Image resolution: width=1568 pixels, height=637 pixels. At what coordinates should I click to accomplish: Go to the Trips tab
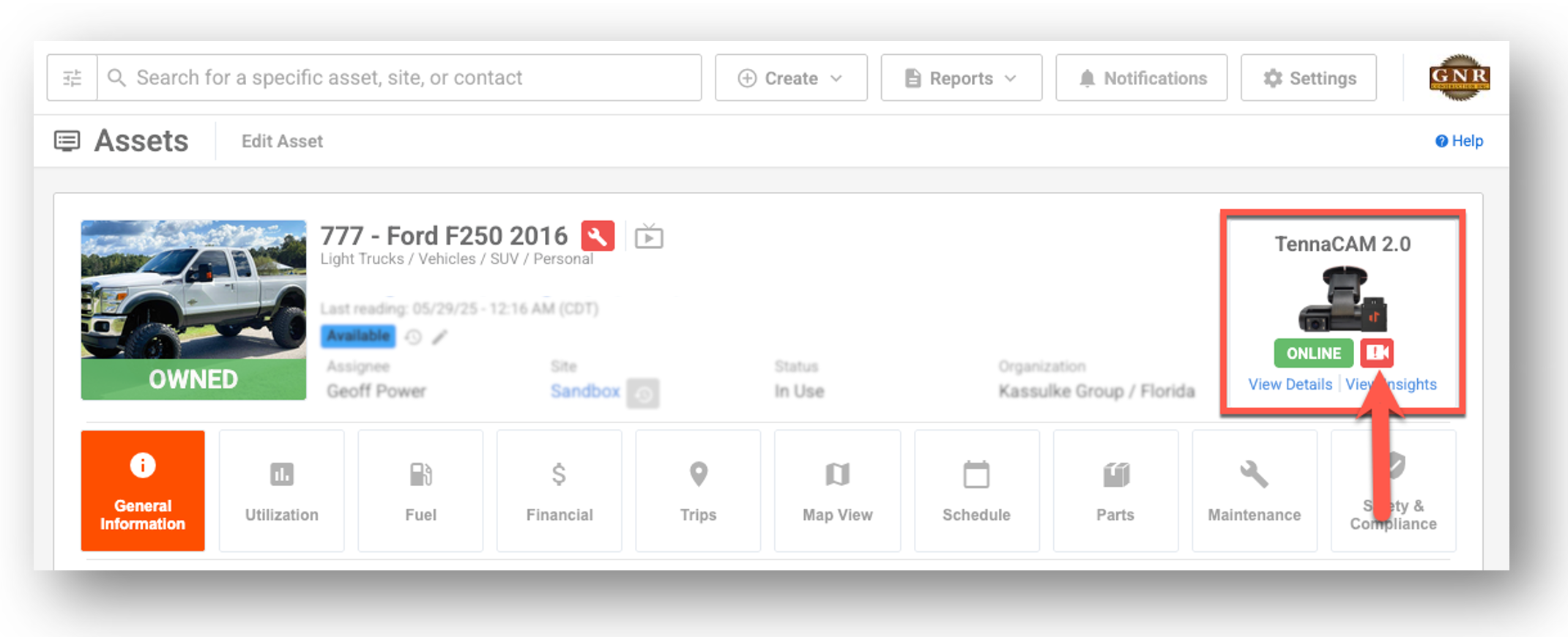pos(698,491)
